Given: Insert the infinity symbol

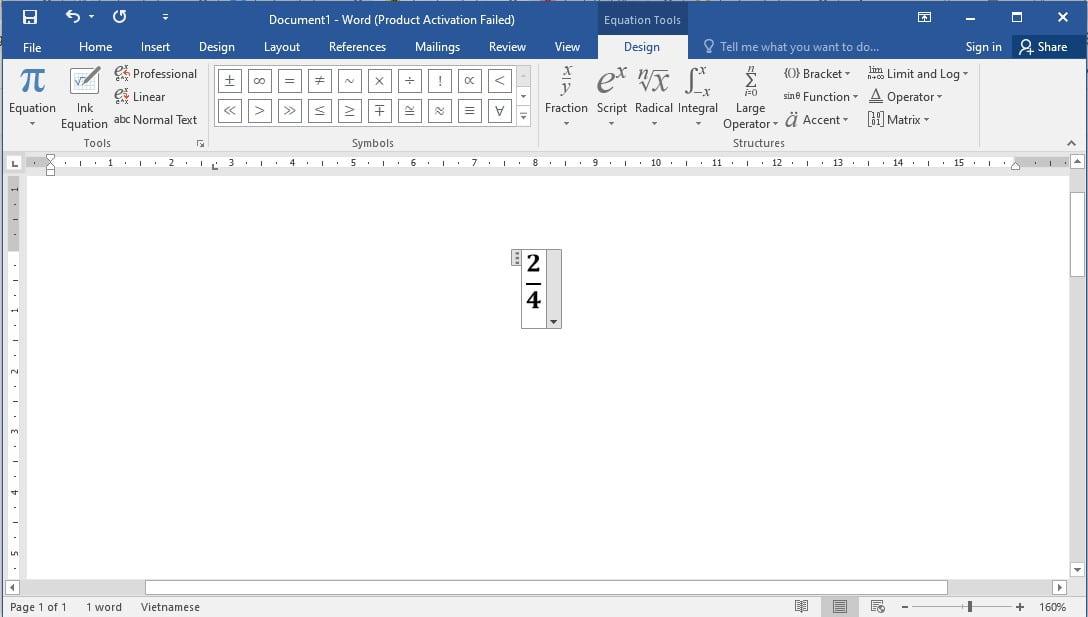Looking at the screenshot, I should (x=259, y=81).
